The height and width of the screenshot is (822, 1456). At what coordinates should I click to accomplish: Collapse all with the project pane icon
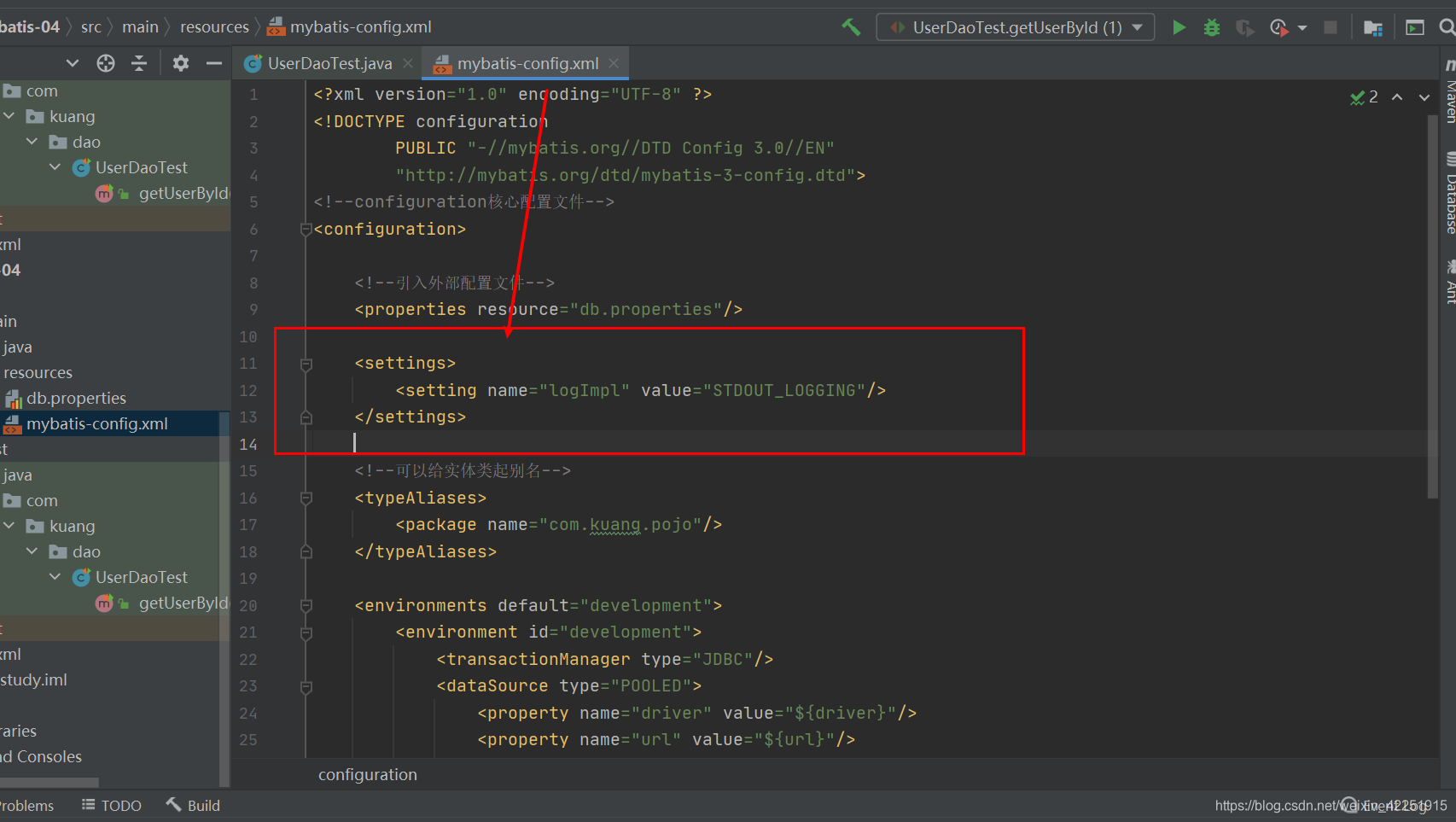point(139,63)
